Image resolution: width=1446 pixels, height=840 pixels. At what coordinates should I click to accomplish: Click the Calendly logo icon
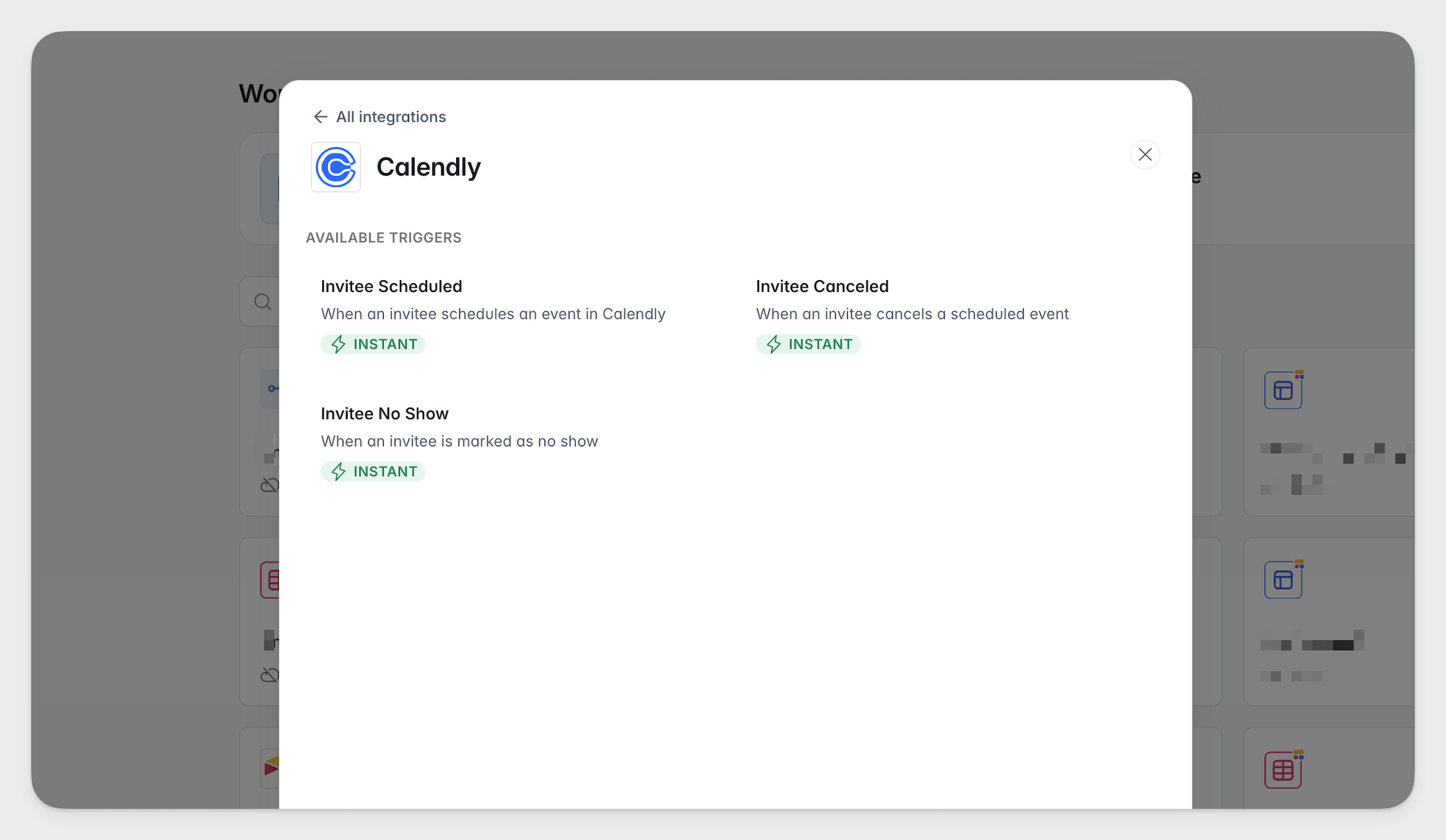[x=336, y=167]
